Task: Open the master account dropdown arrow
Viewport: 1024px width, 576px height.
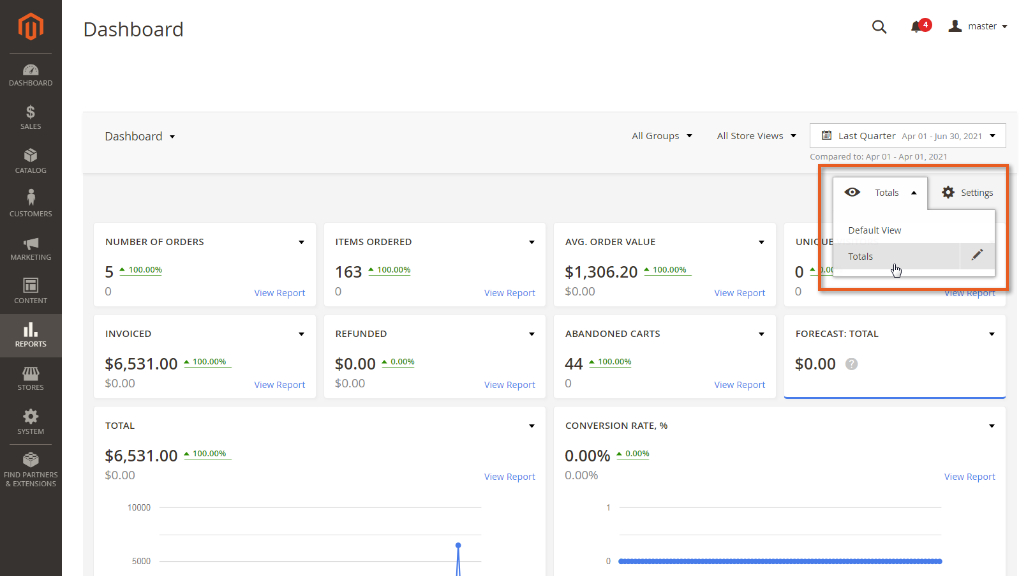Action: (1004, 27)
